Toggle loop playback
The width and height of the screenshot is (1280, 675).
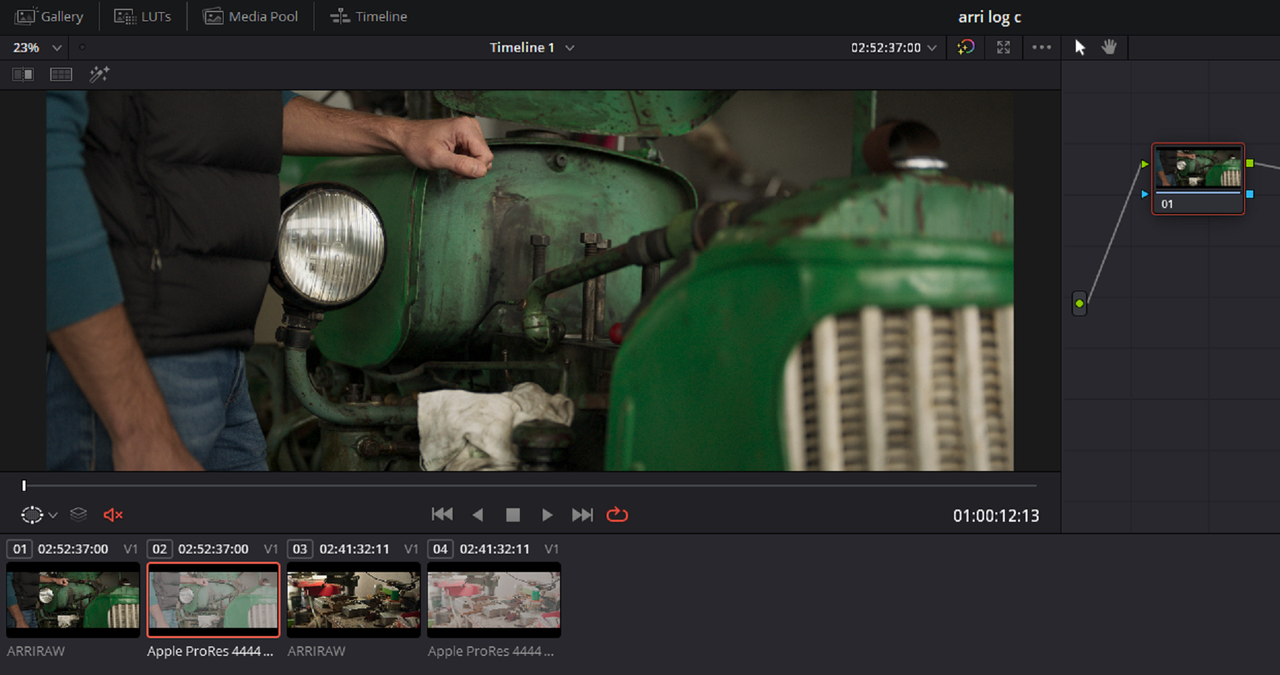point(617,514)
